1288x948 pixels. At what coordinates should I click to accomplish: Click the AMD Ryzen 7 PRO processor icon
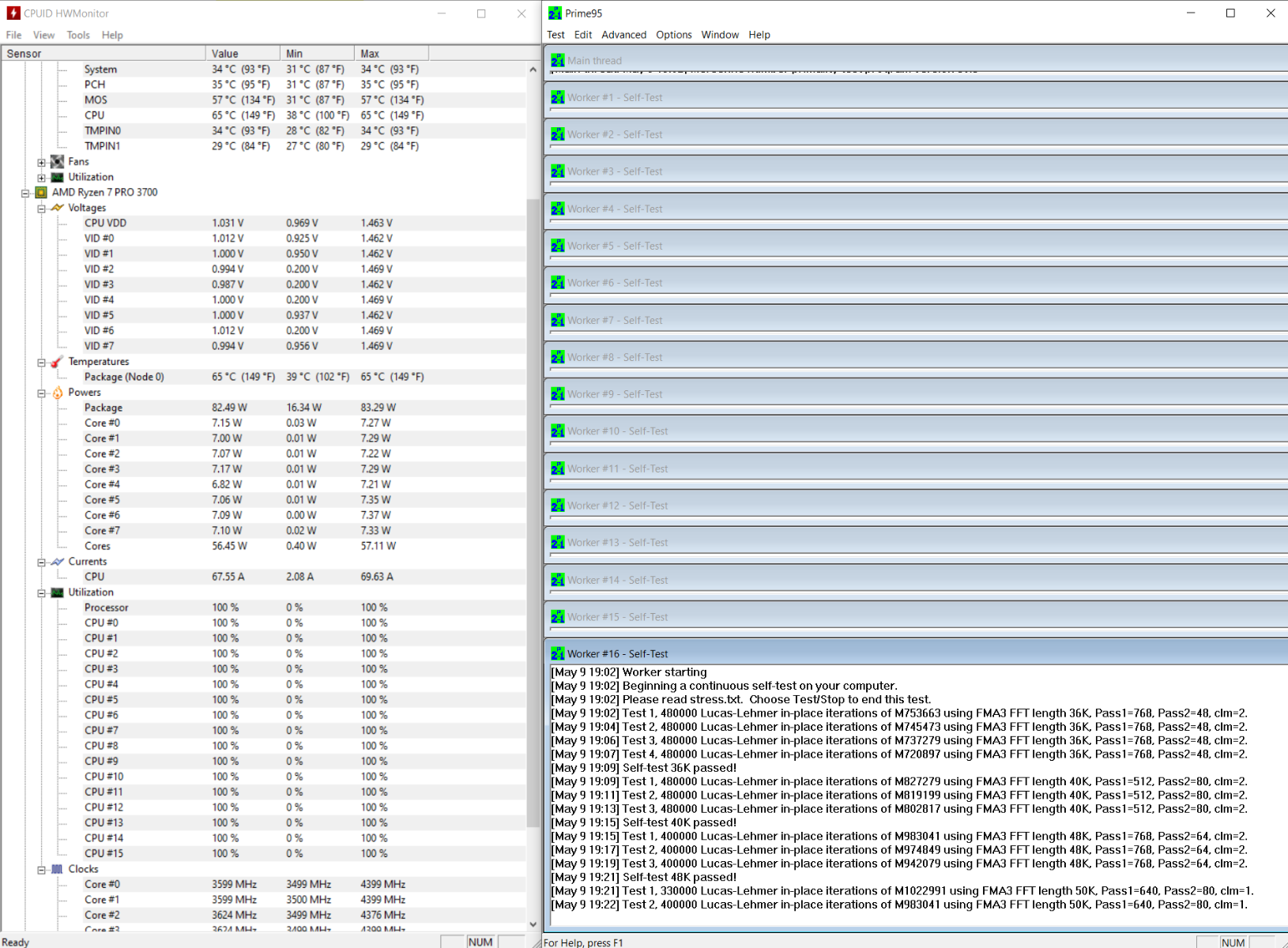41,193
